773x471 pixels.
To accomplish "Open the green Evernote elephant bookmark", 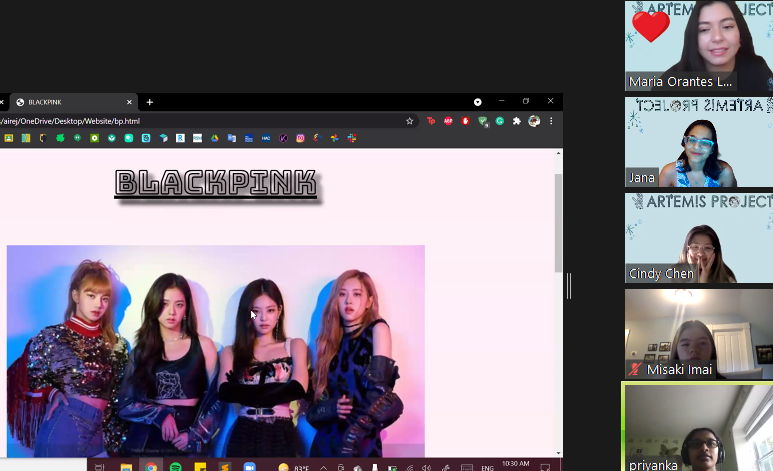I will [60, 138].
